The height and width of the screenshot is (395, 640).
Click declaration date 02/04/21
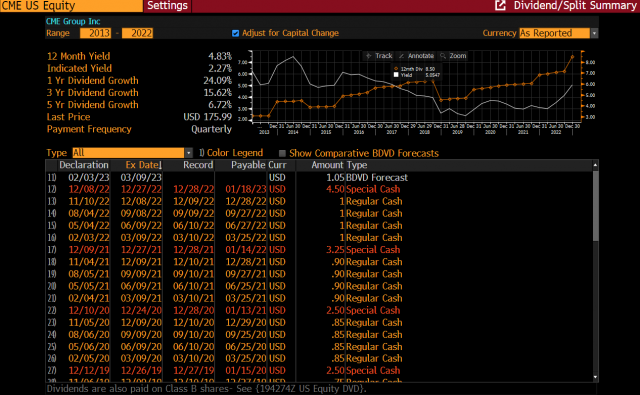pos(89,298)
